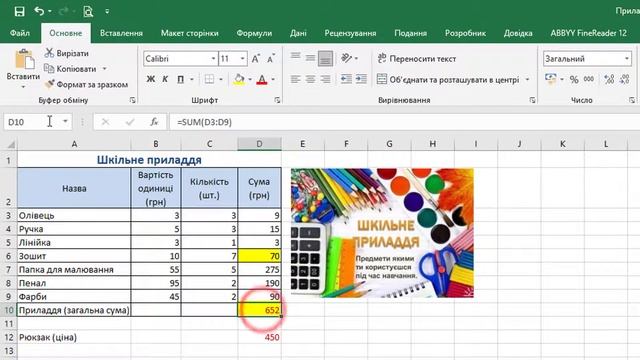This screenshot has height=360, width=640.
Task: Open the Файл tab
Action: pyautogui.click(x=20, y=33)
